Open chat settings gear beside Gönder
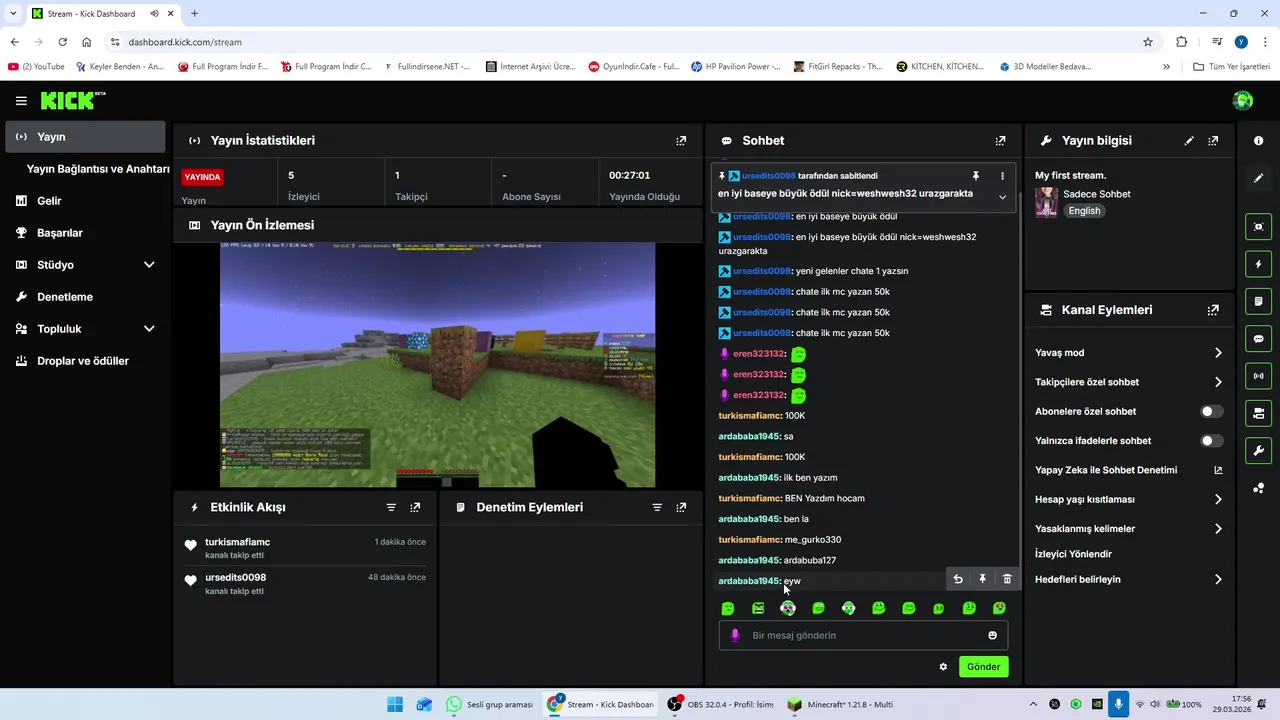1280x720 pixels. (x=943, y=667)
